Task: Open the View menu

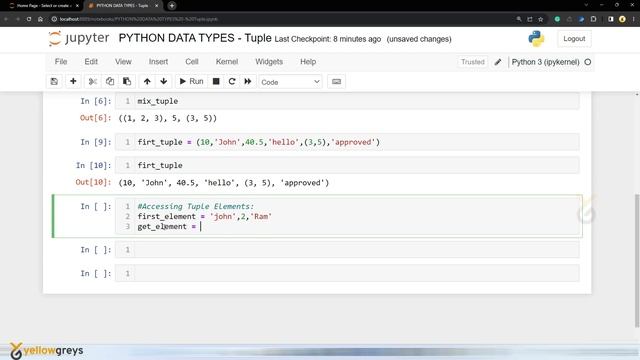Action: click(x=123, y=62)
